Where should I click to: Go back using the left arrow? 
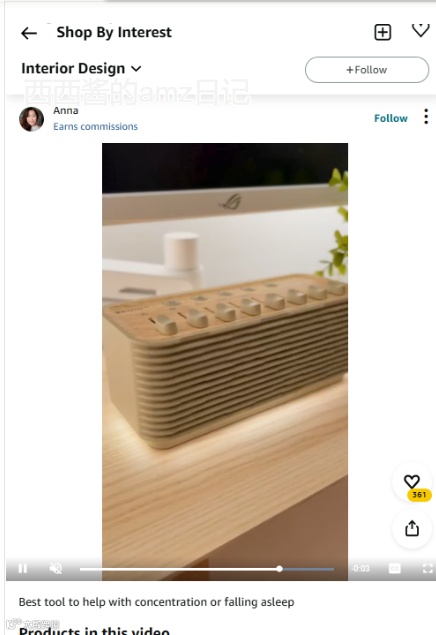click(x=29, y=33)
